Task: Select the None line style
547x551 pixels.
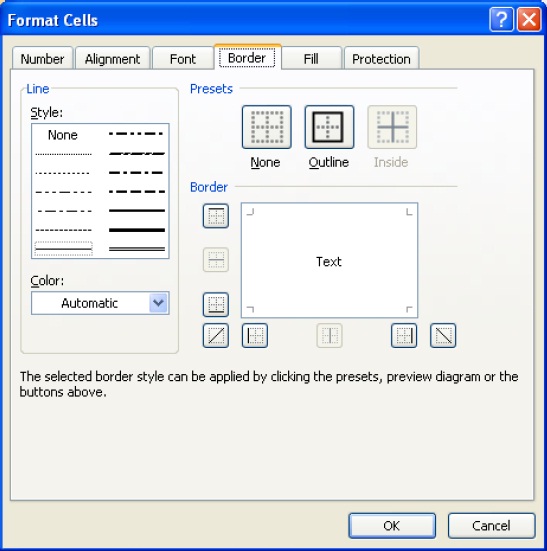Action: pos(63,135)
